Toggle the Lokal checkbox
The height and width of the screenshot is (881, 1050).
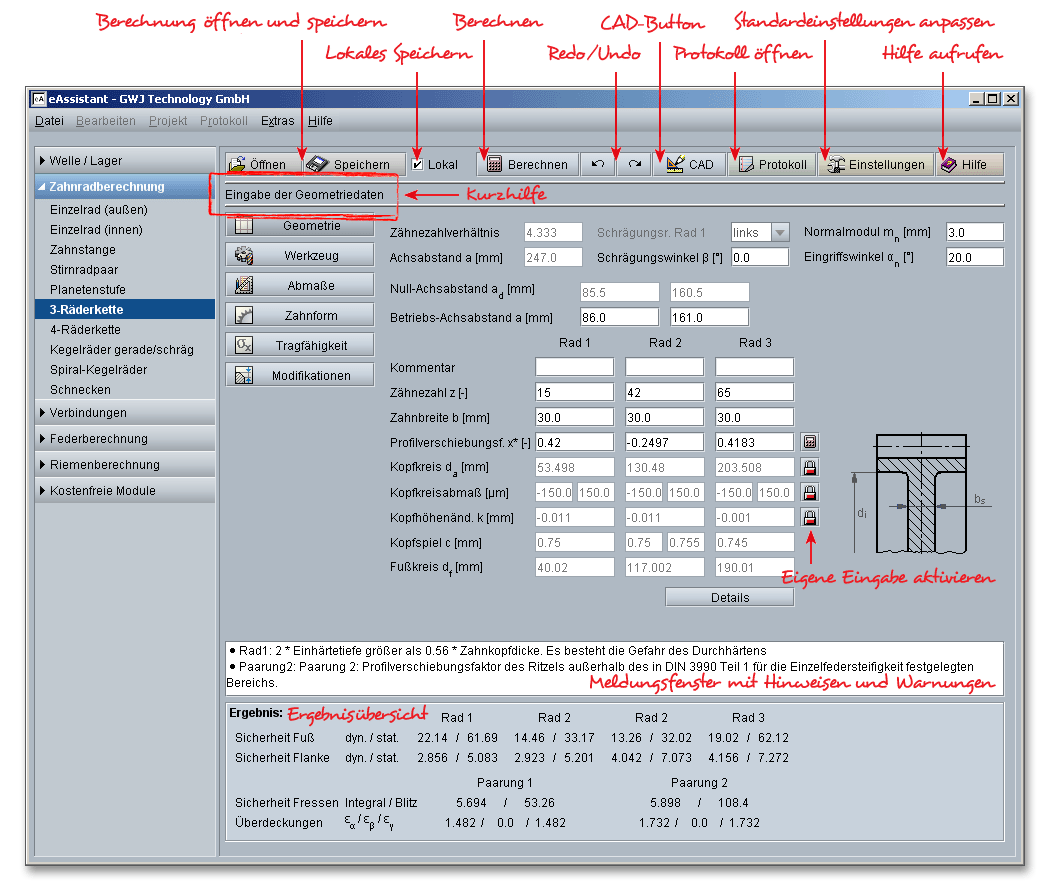418,165
